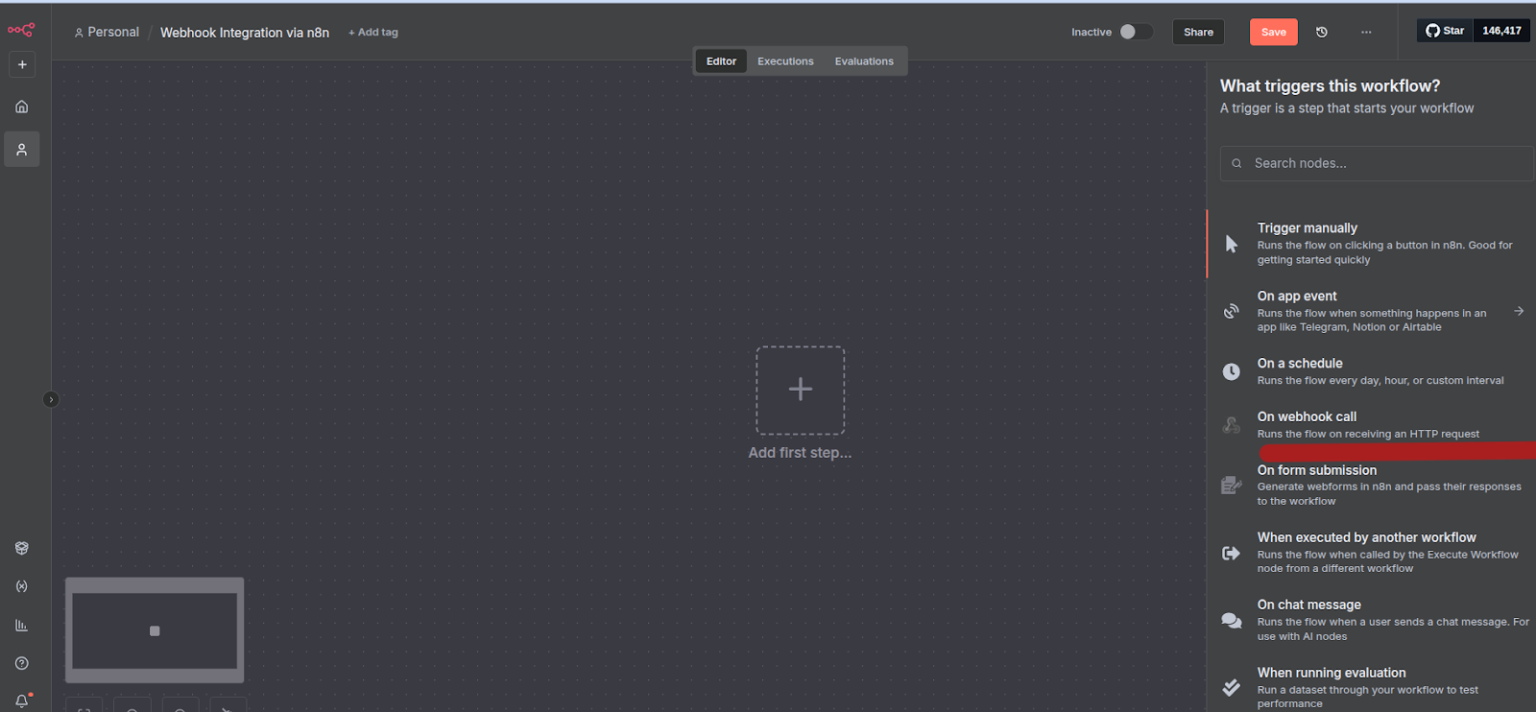Open the Insights bar chart icon

[22, 625]
